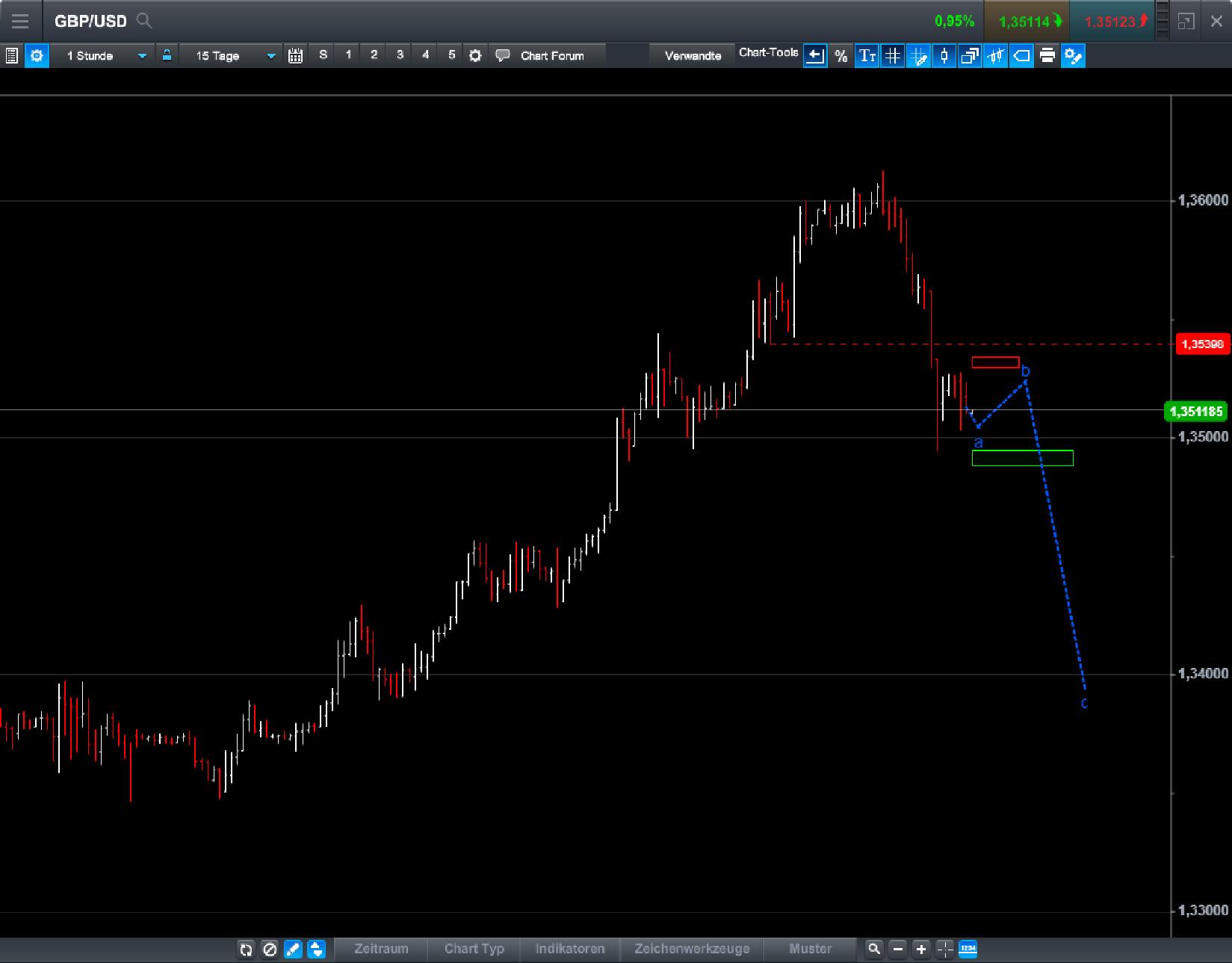Select the text size Tt icon
This screenshot has height=963, width=1232.
(x=867, y=55)
